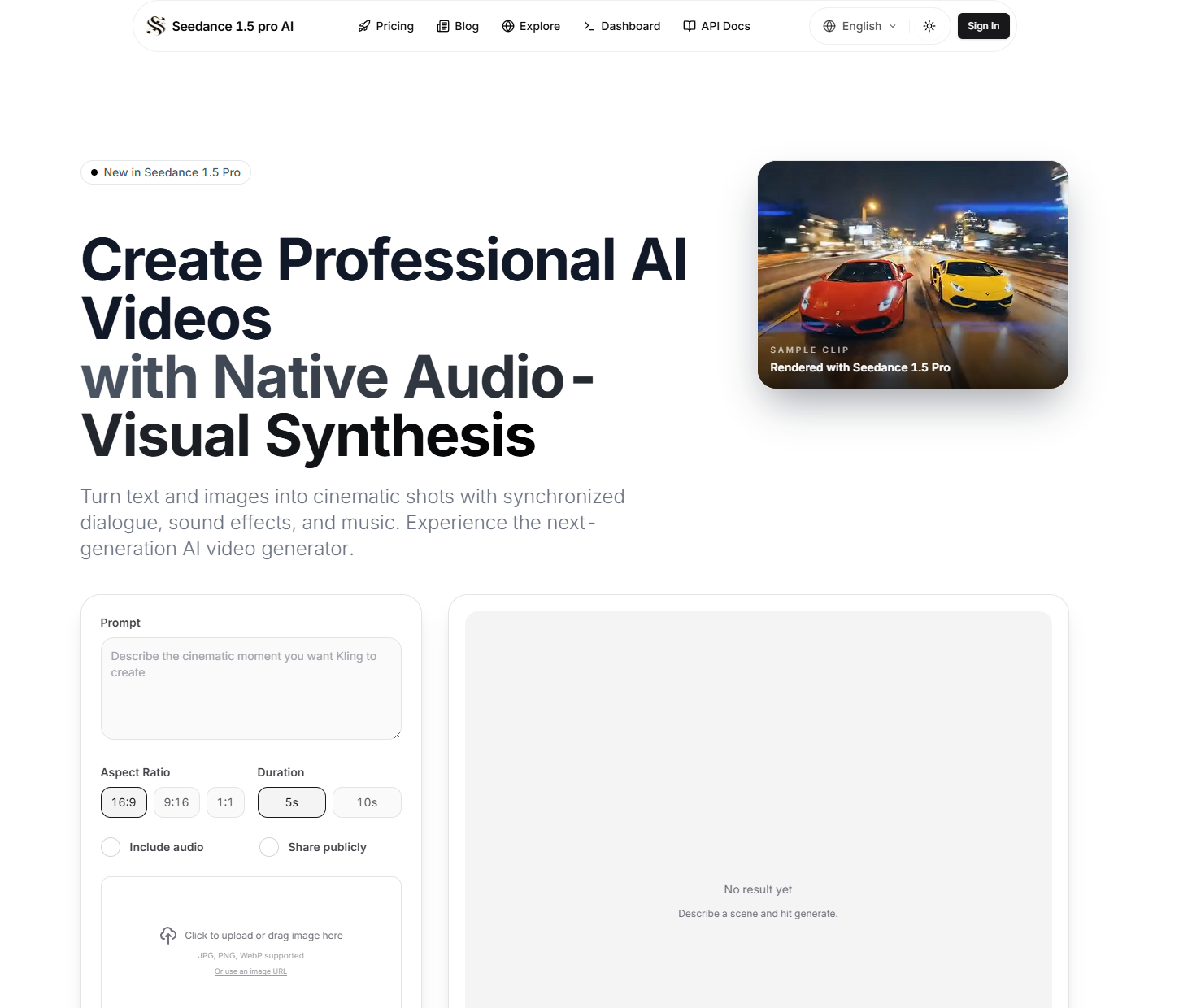Play the Seedance 1.5 Pro sample clip
Viewport: 1192px width, 1008px height.
[x=913, y=275]
